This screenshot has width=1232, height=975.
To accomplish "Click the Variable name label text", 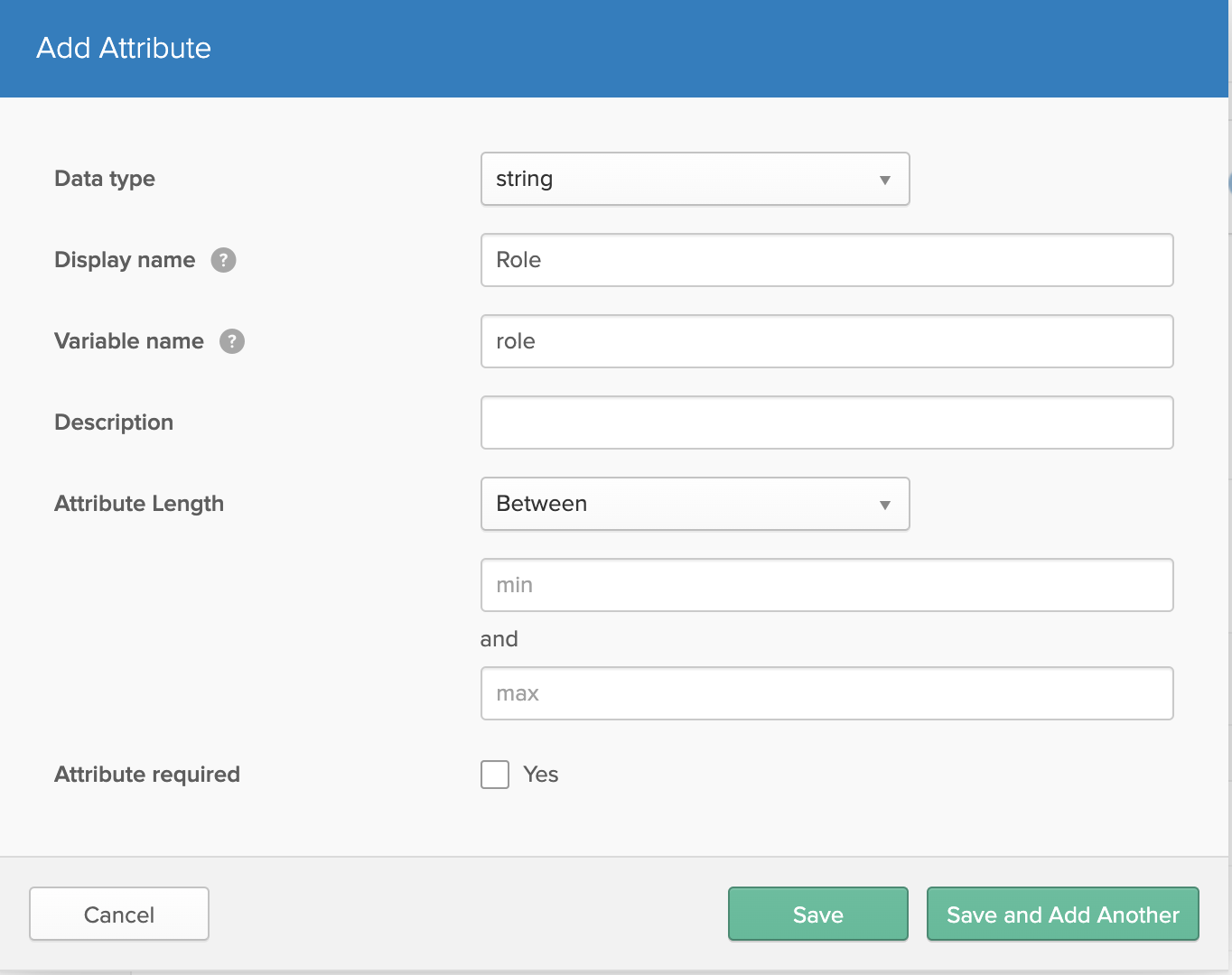I will pos(129,341).
